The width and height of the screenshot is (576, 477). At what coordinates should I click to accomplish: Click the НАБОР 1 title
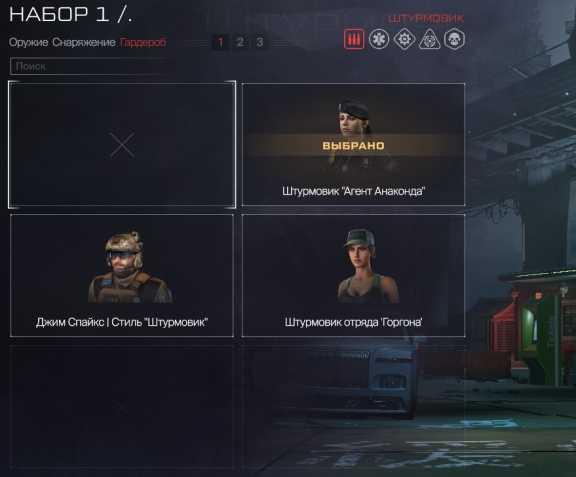[70, 14]
